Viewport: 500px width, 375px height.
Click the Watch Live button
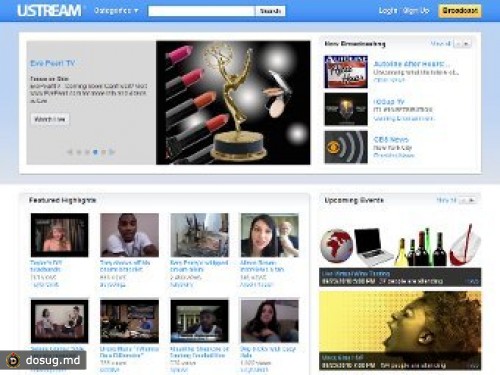(x=50, y=119)
